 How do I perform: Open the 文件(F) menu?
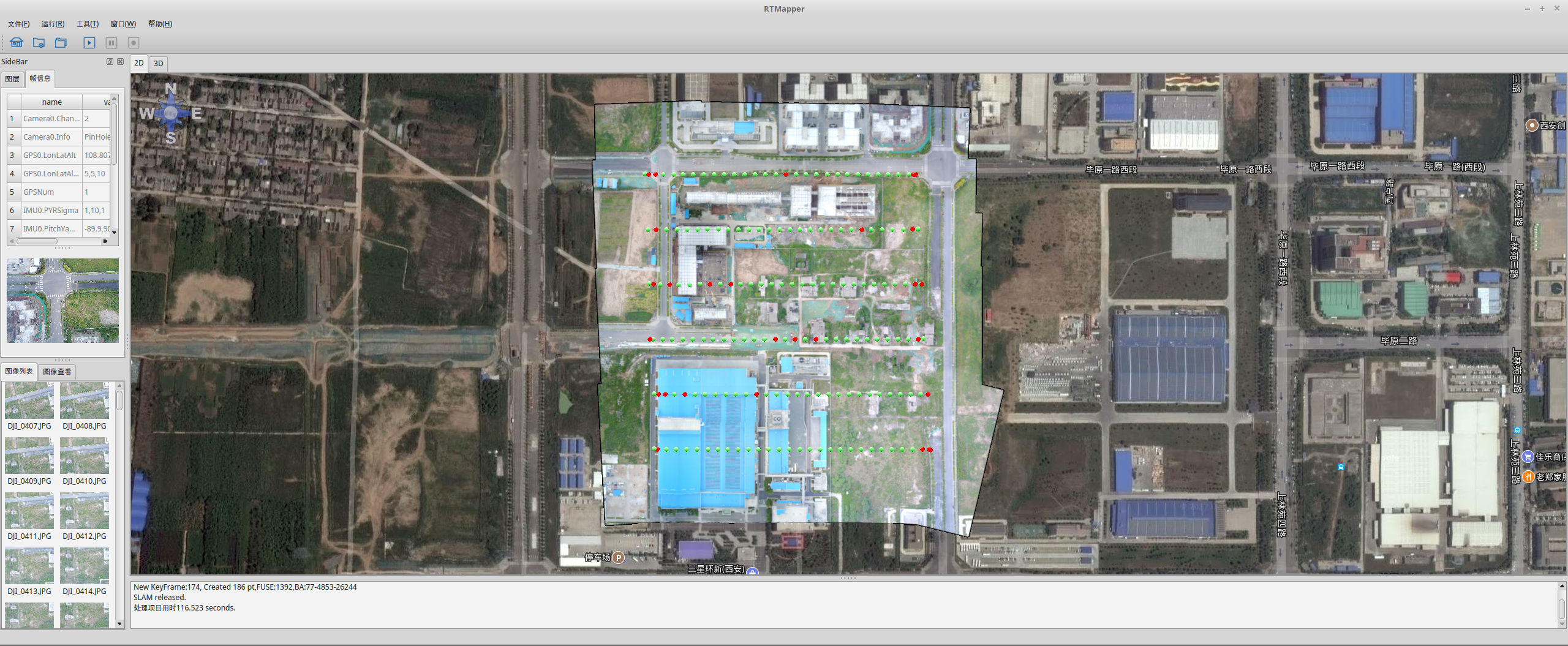tap(18, 24)
